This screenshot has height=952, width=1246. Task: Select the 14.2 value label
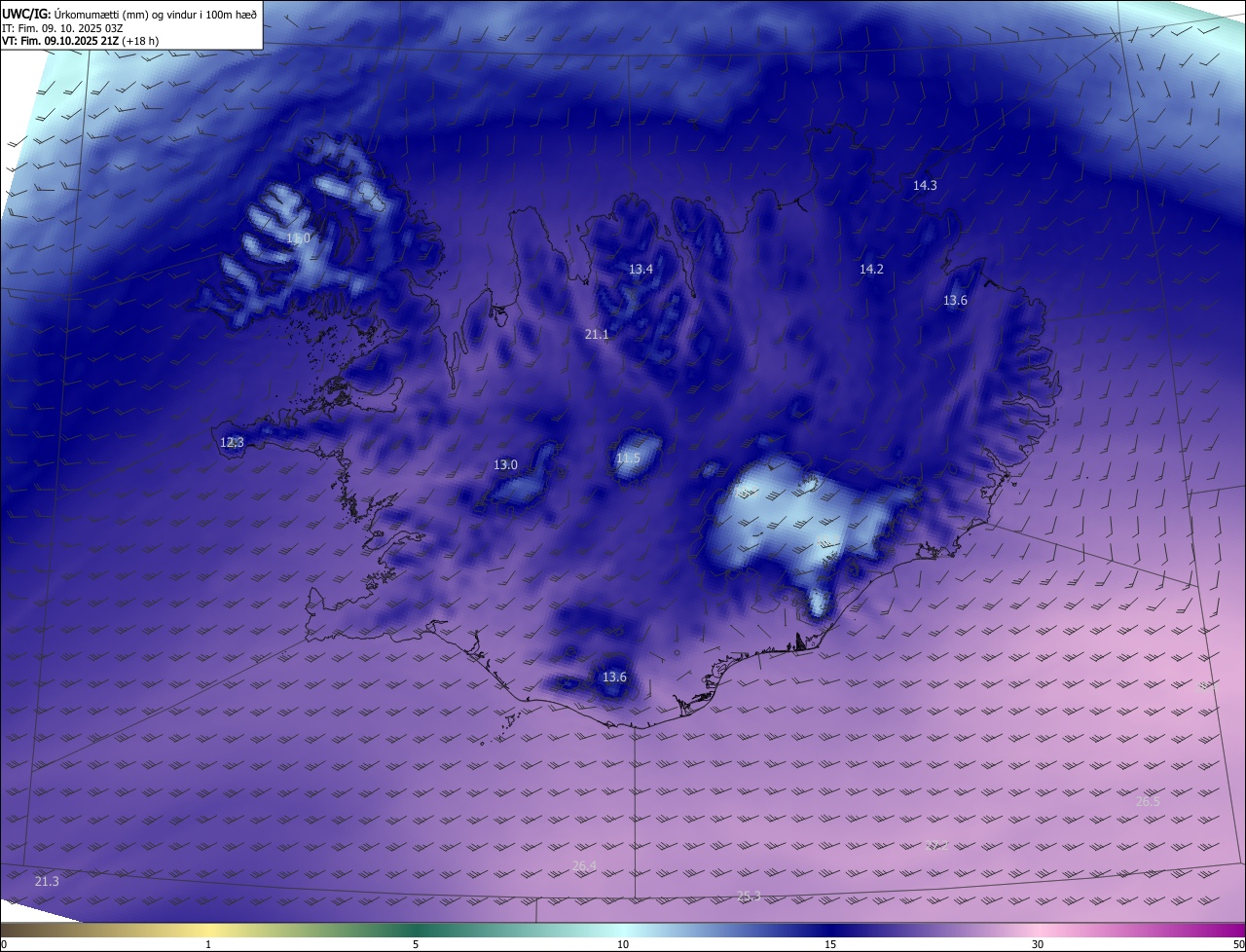871,269
